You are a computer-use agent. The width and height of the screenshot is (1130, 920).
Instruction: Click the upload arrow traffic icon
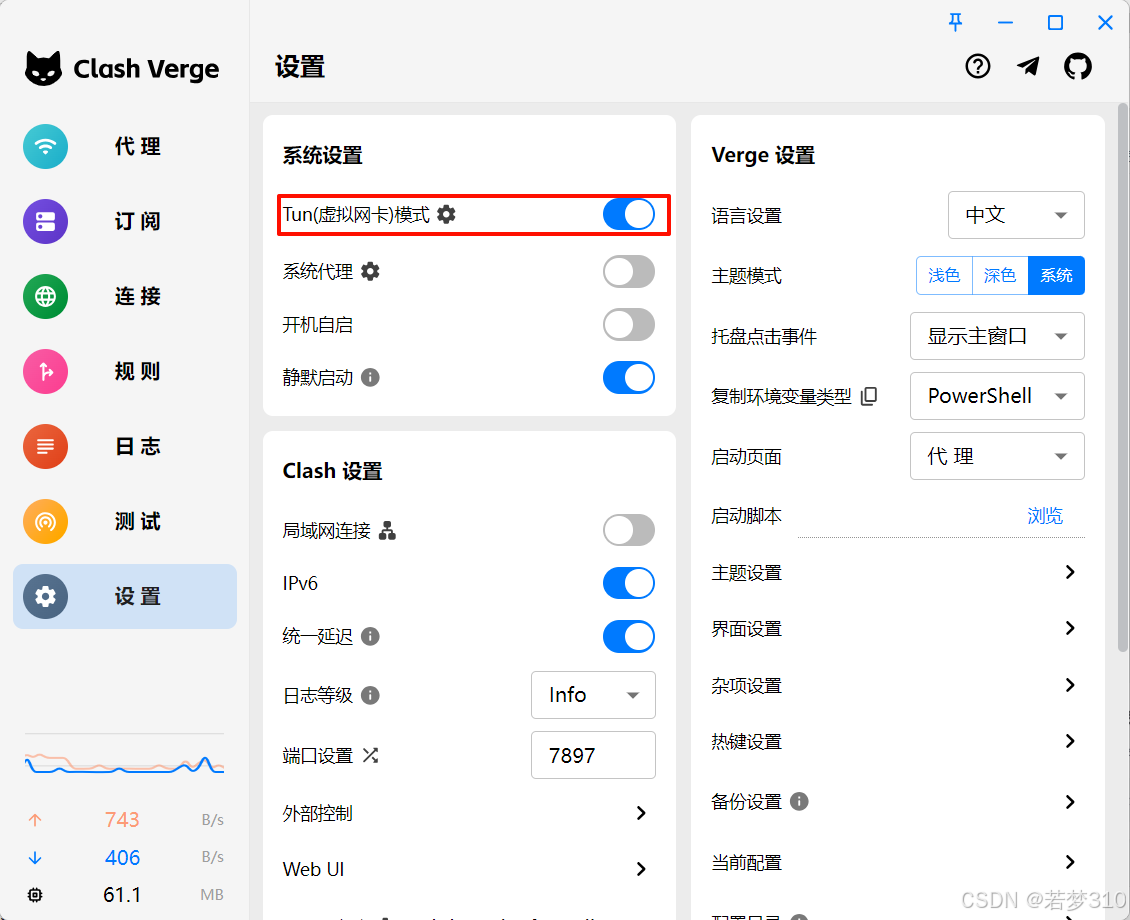[35, 820]
